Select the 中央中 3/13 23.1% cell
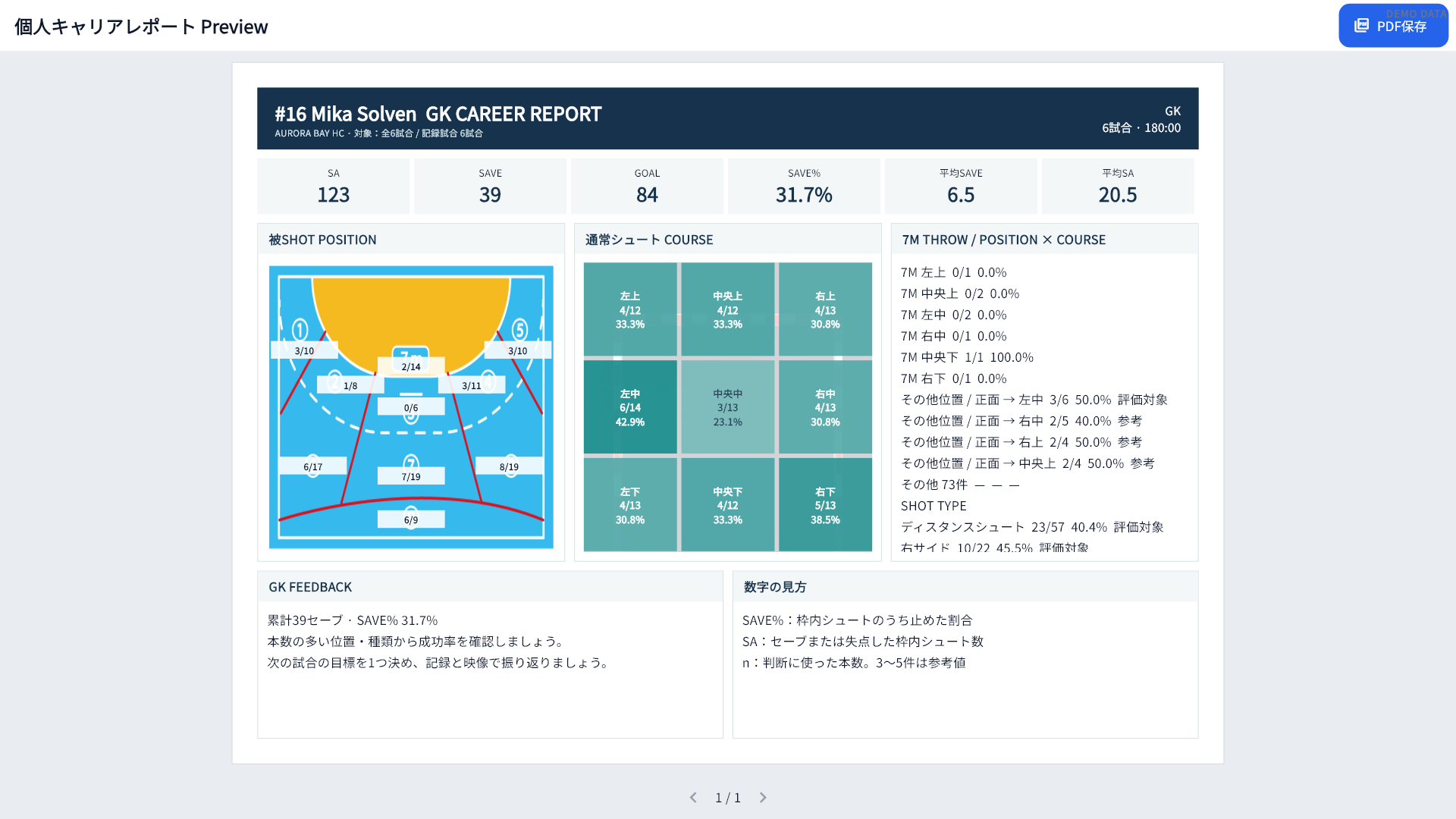Screen dimensions: 1456x819 [x=728, y=407]
